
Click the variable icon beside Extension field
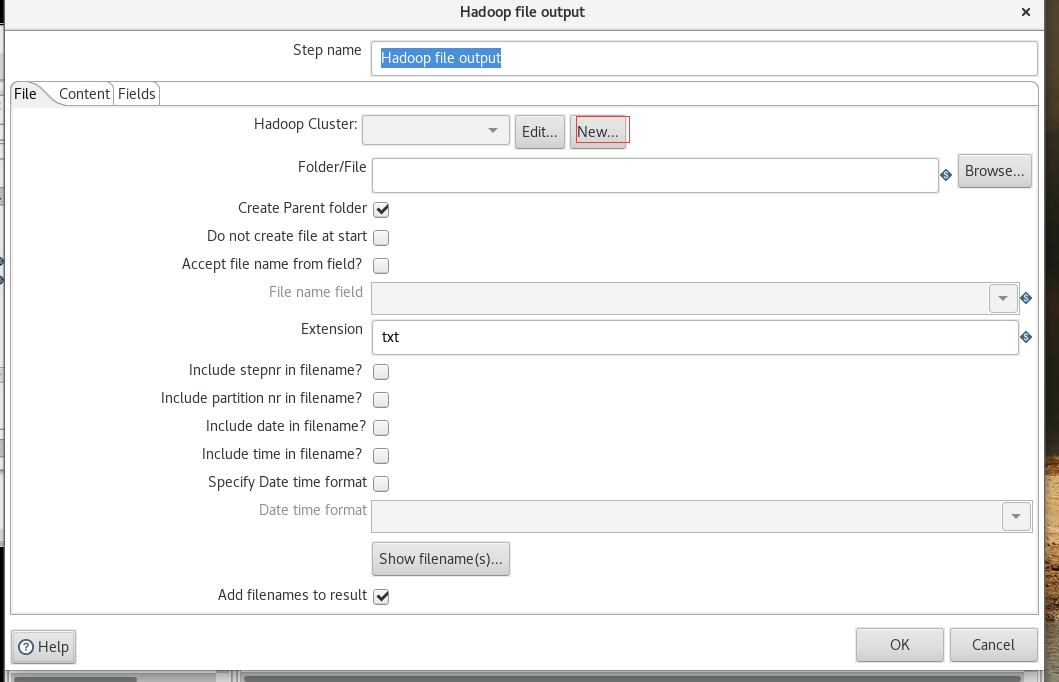tap(1026, 337)
